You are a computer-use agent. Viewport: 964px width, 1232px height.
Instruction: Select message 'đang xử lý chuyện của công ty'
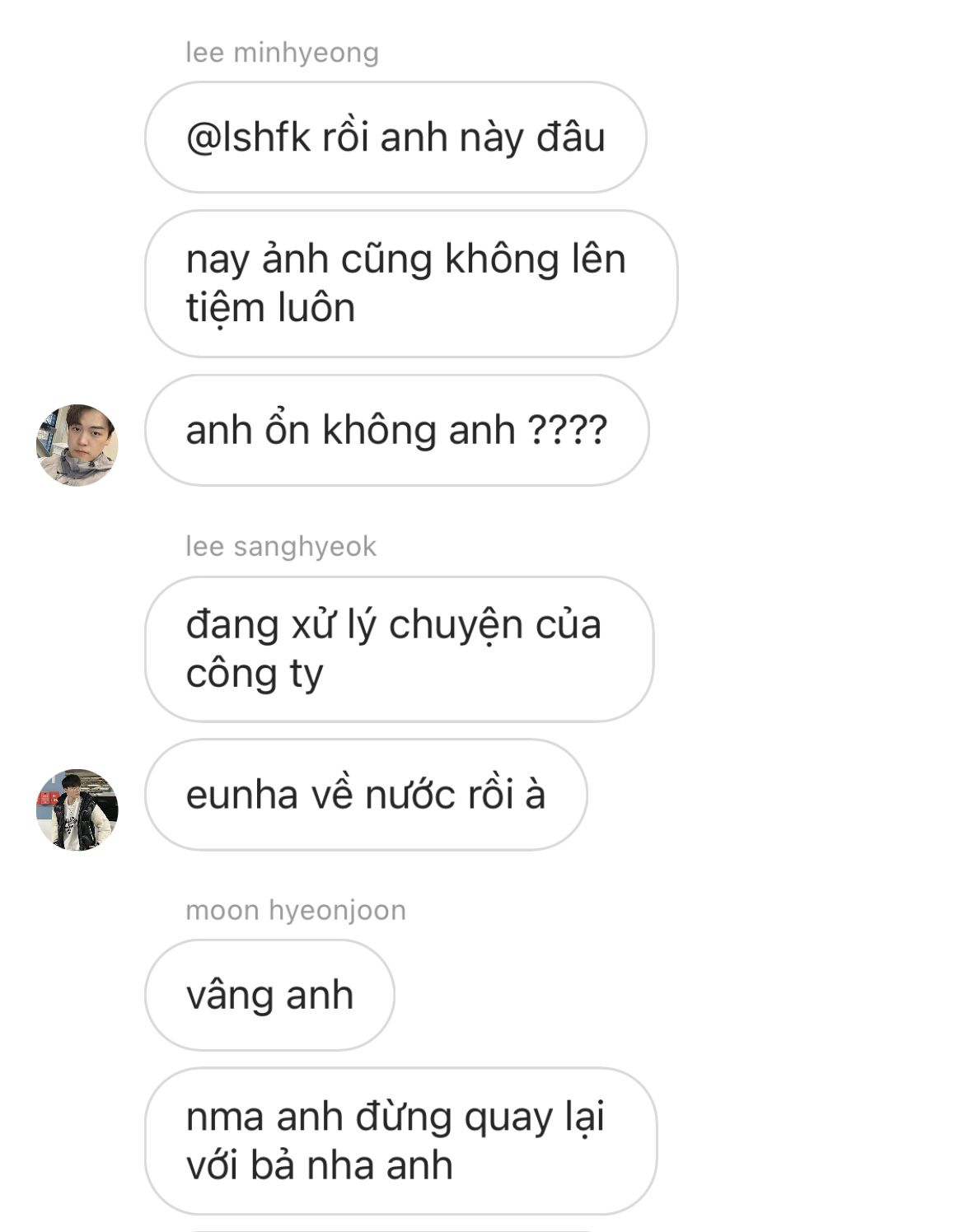(399, 649)
